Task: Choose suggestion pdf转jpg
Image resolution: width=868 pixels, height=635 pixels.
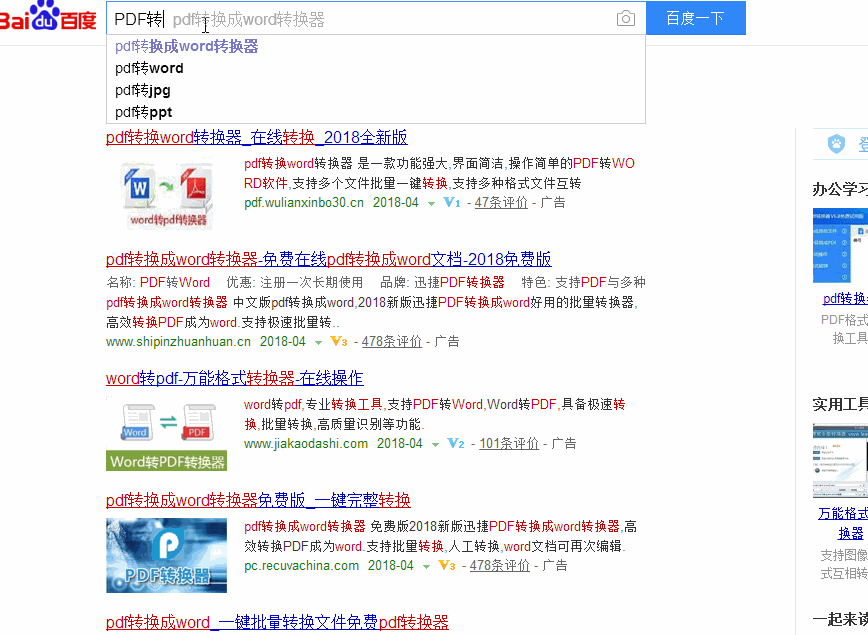Action: pos(375,90)
